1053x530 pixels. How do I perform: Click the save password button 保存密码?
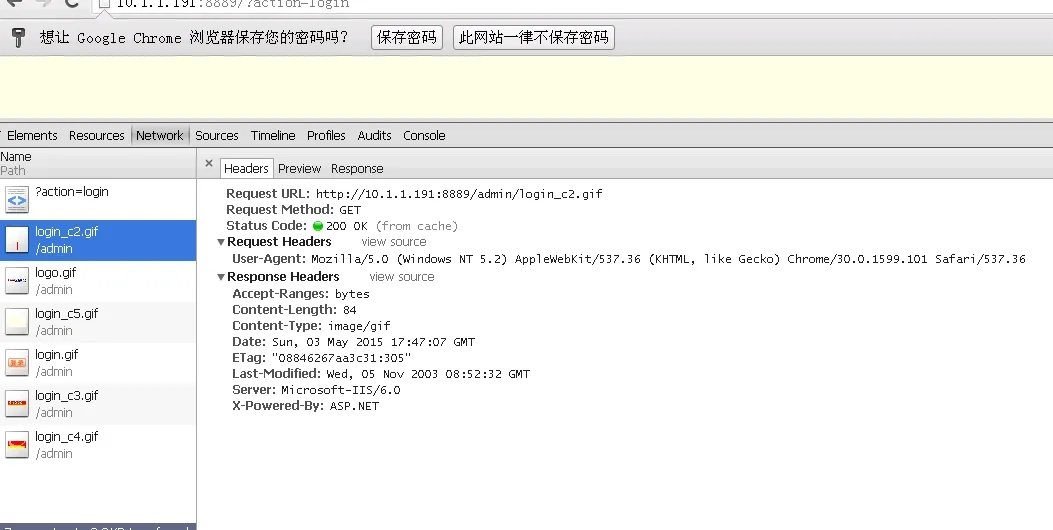point(406,37)
